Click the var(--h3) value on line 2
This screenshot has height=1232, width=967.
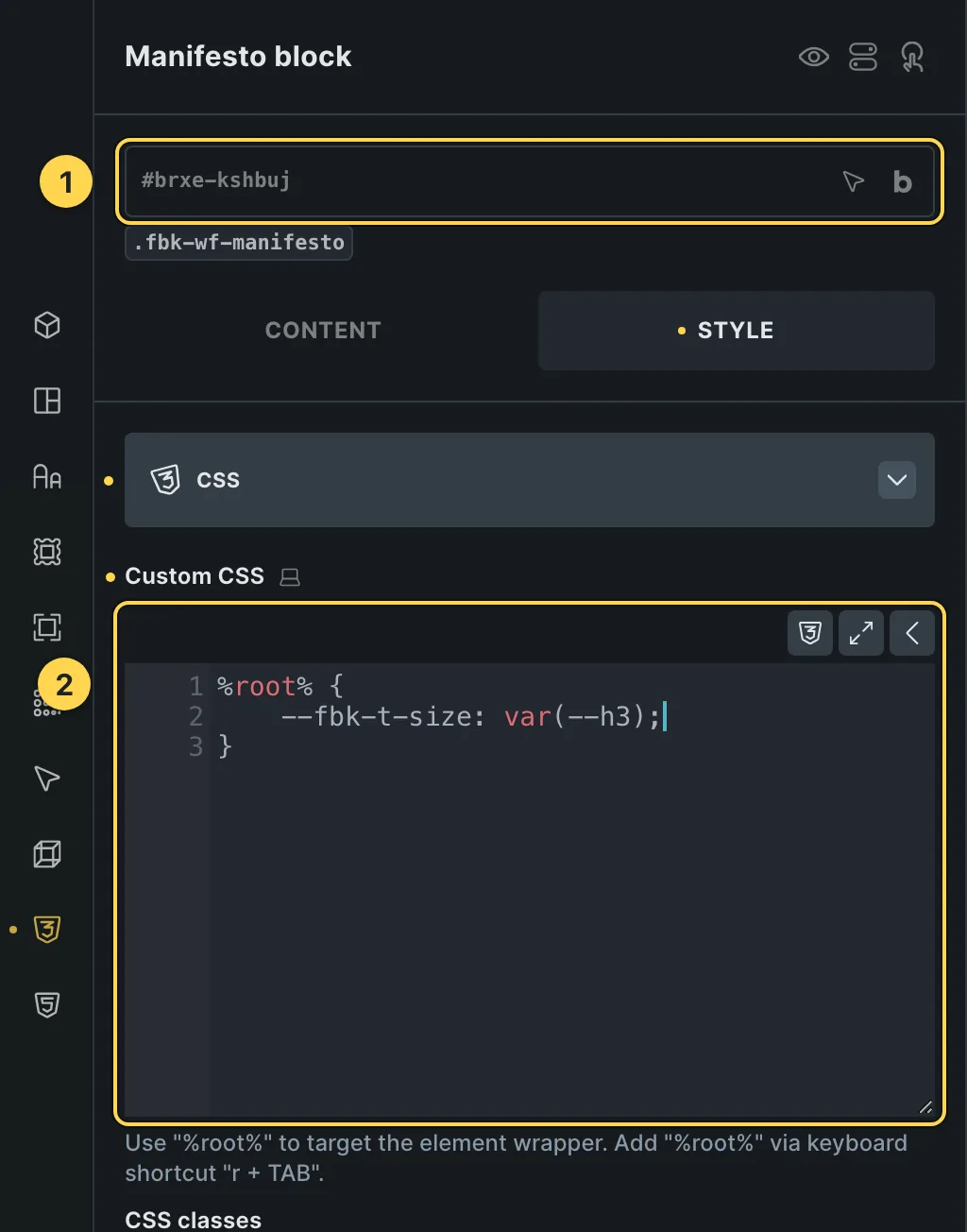point(575,717)
